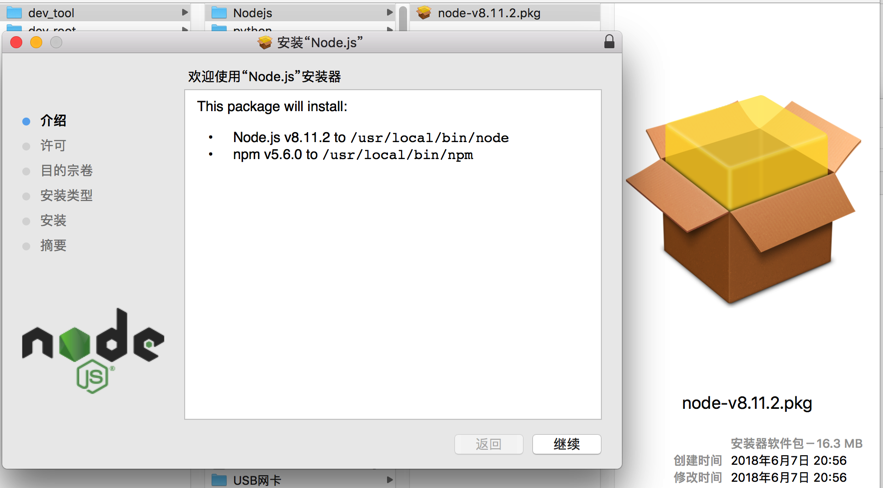The image size is (883, 488).
Task: Select the Nodejs folder in Finder
Action: (x=301, y=12)
